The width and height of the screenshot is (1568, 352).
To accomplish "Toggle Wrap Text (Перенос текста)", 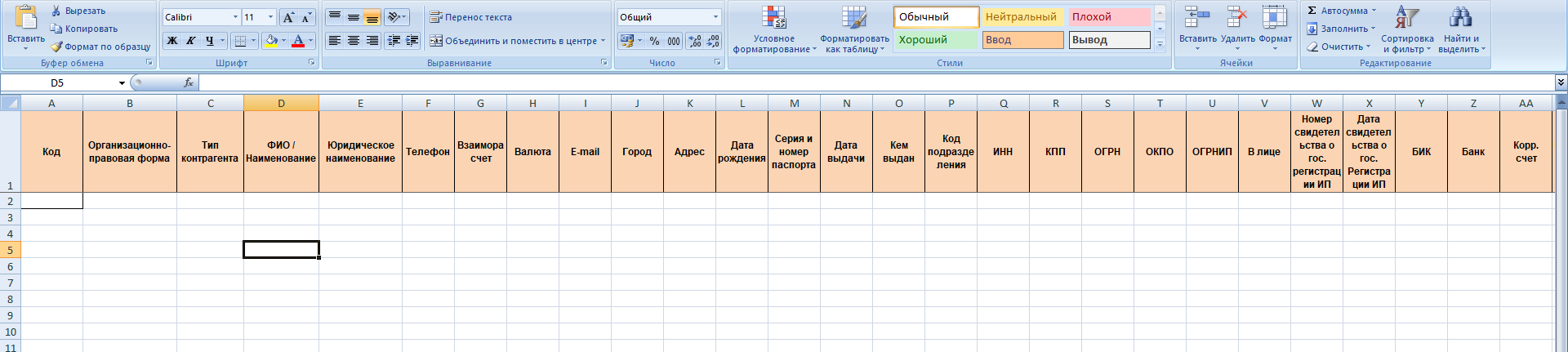I will coord(471,17).
